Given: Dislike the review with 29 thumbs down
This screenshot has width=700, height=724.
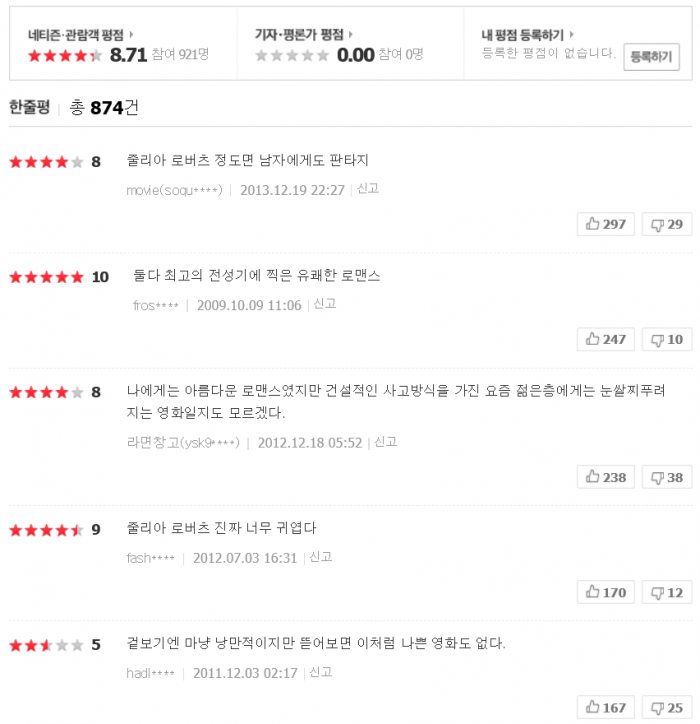Looking at the screenshot, I should coord(666,224).
